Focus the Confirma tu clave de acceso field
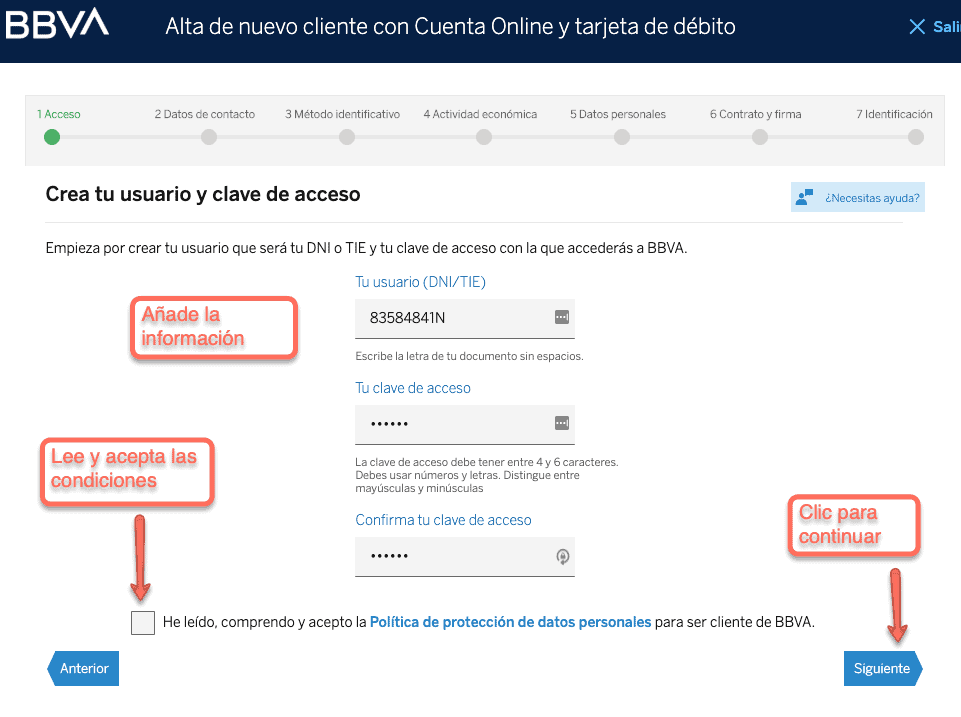The image size is (961, 717). [x=465, y=556]
